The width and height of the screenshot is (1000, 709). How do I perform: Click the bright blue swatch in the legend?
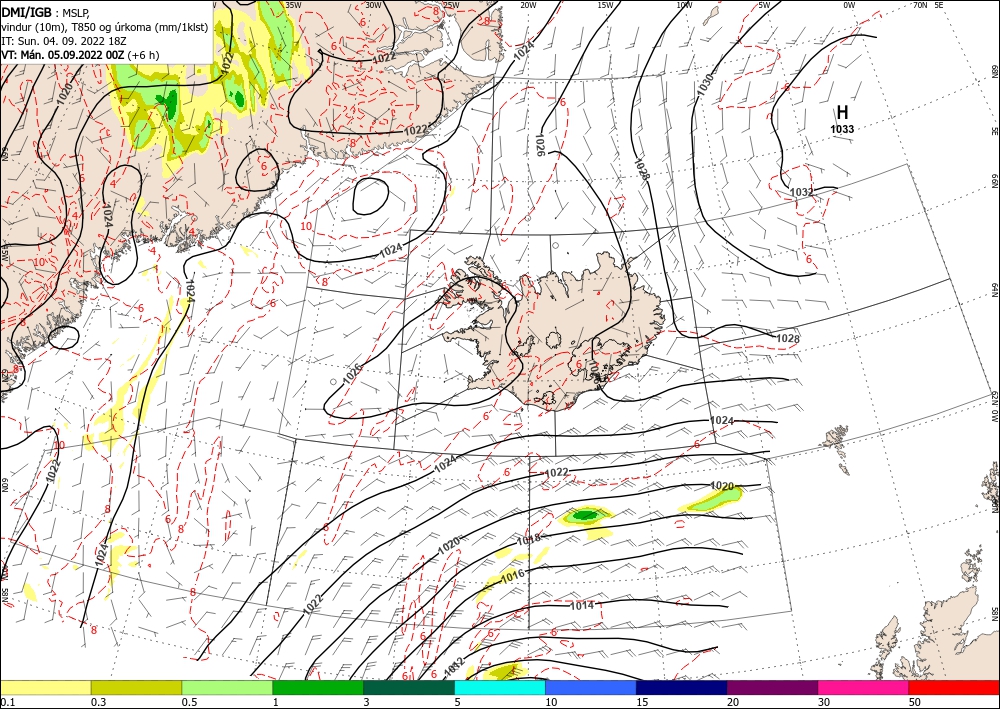(591, 687)
